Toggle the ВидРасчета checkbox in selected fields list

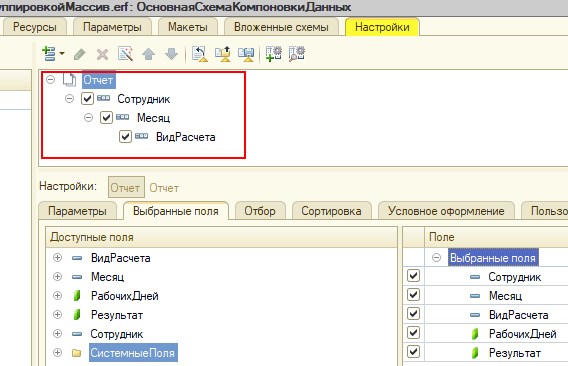pyautogui.click(x=413, y=313)
